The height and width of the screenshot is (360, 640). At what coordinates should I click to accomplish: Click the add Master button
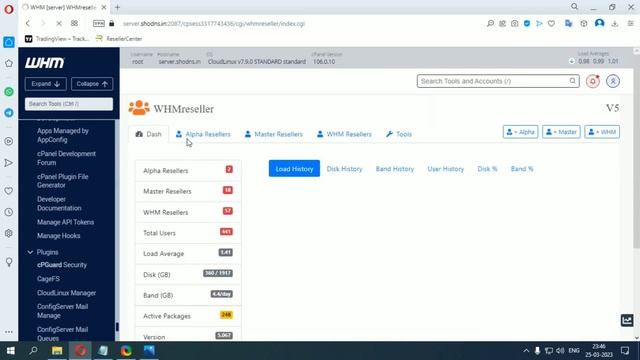coord(561,132)
